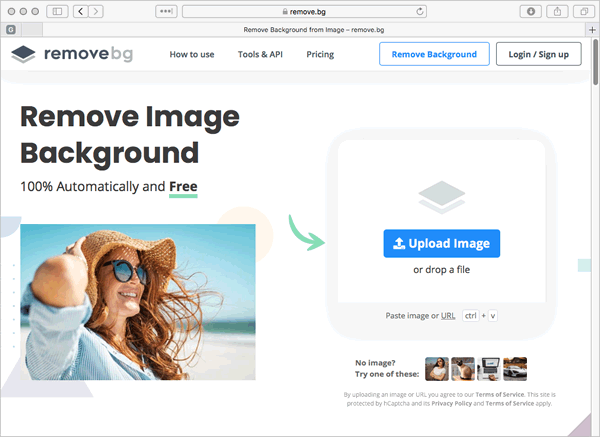Select the sports car sample thumbnail
This screenshot has width=600, height=437.
(515, 369)
